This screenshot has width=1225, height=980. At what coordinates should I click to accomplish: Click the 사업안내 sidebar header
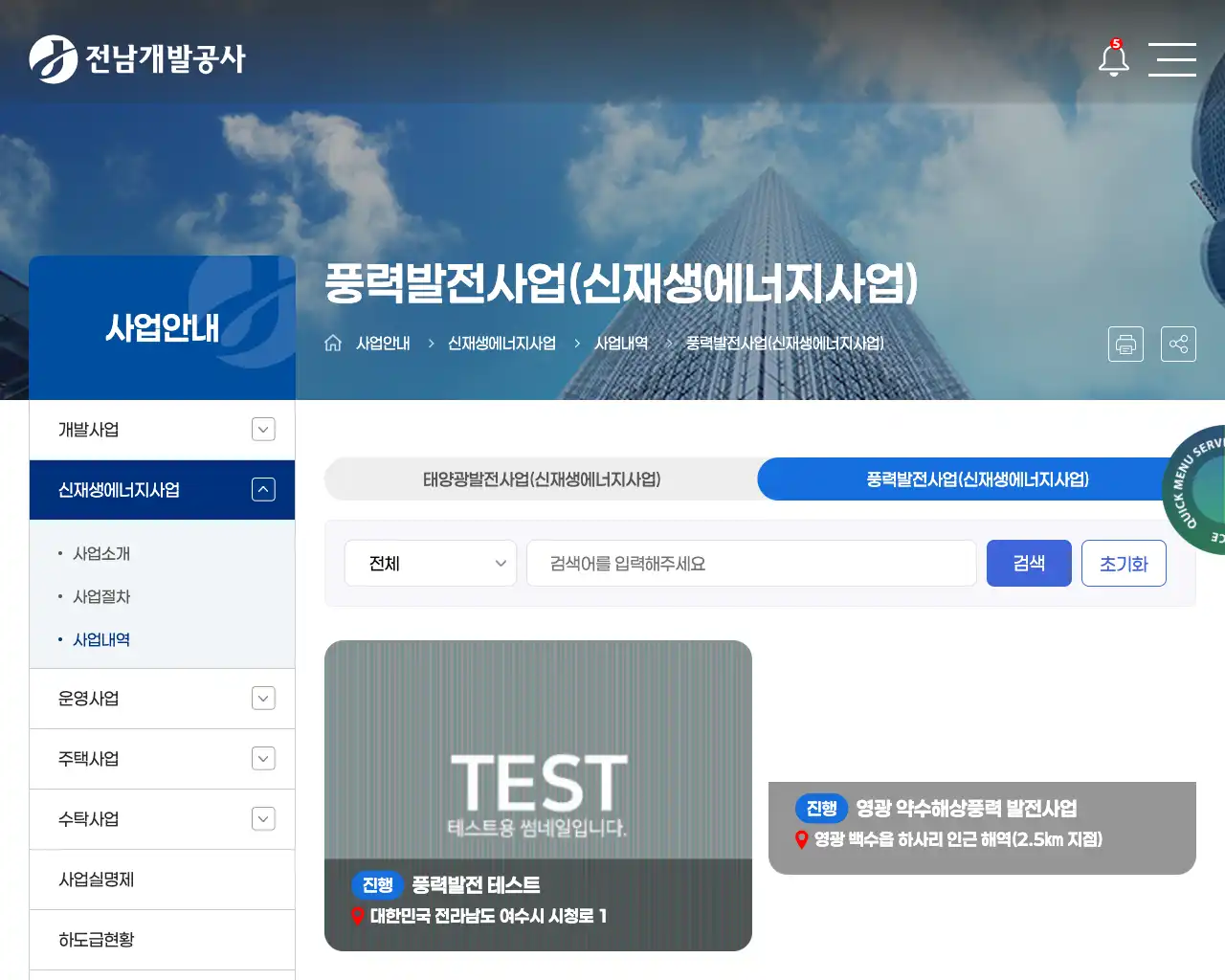pos(162,327)
